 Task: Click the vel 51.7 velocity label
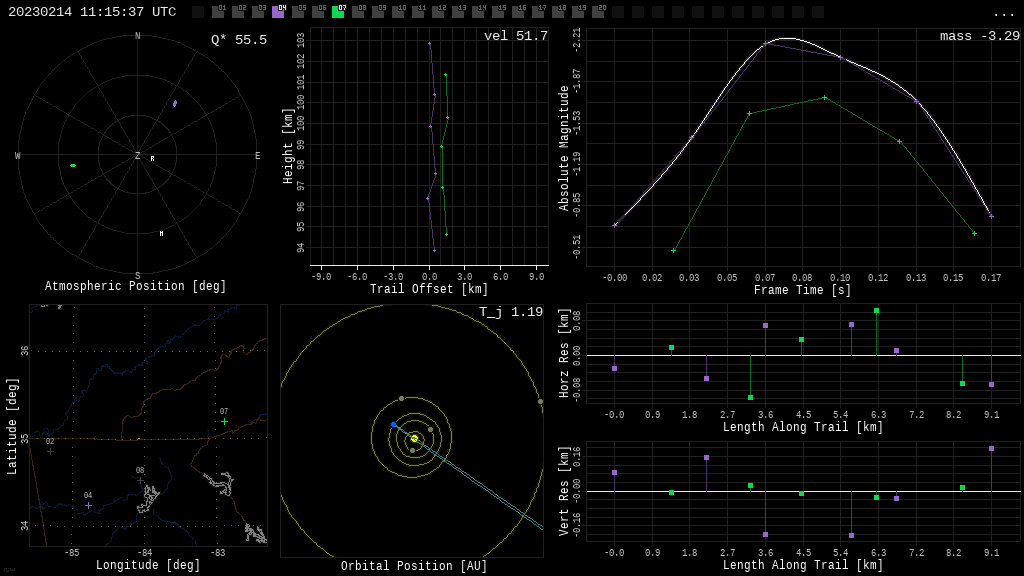click(515, 36)
